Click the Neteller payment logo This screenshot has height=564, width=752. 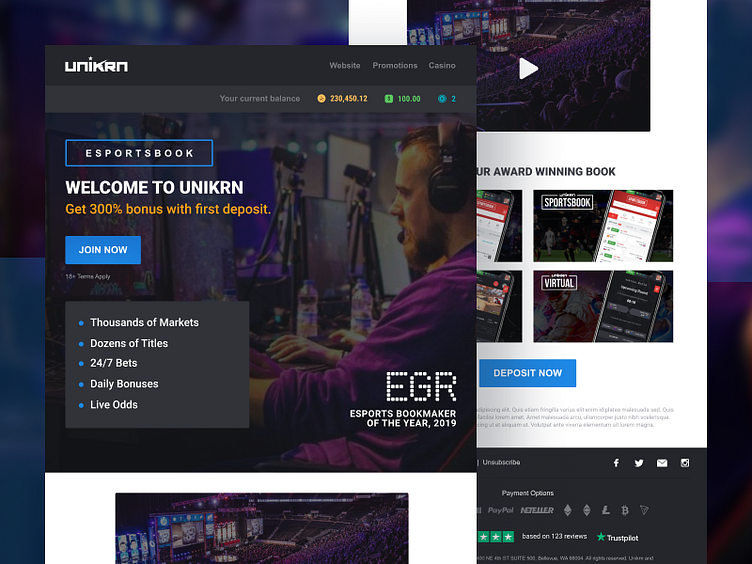[537, 510]
